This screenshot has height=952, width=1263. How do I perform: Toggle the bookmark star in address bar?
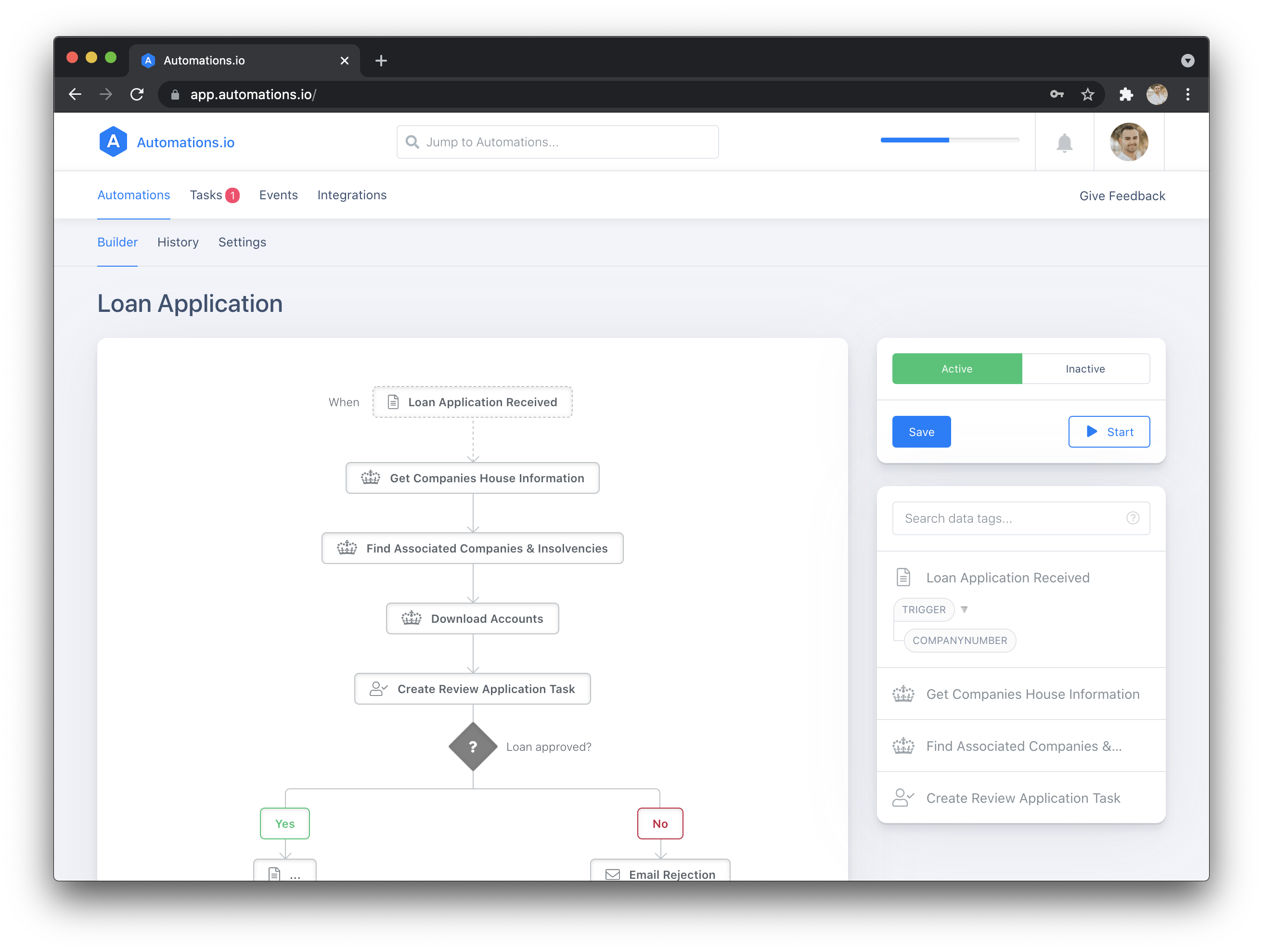(1088, 94)
